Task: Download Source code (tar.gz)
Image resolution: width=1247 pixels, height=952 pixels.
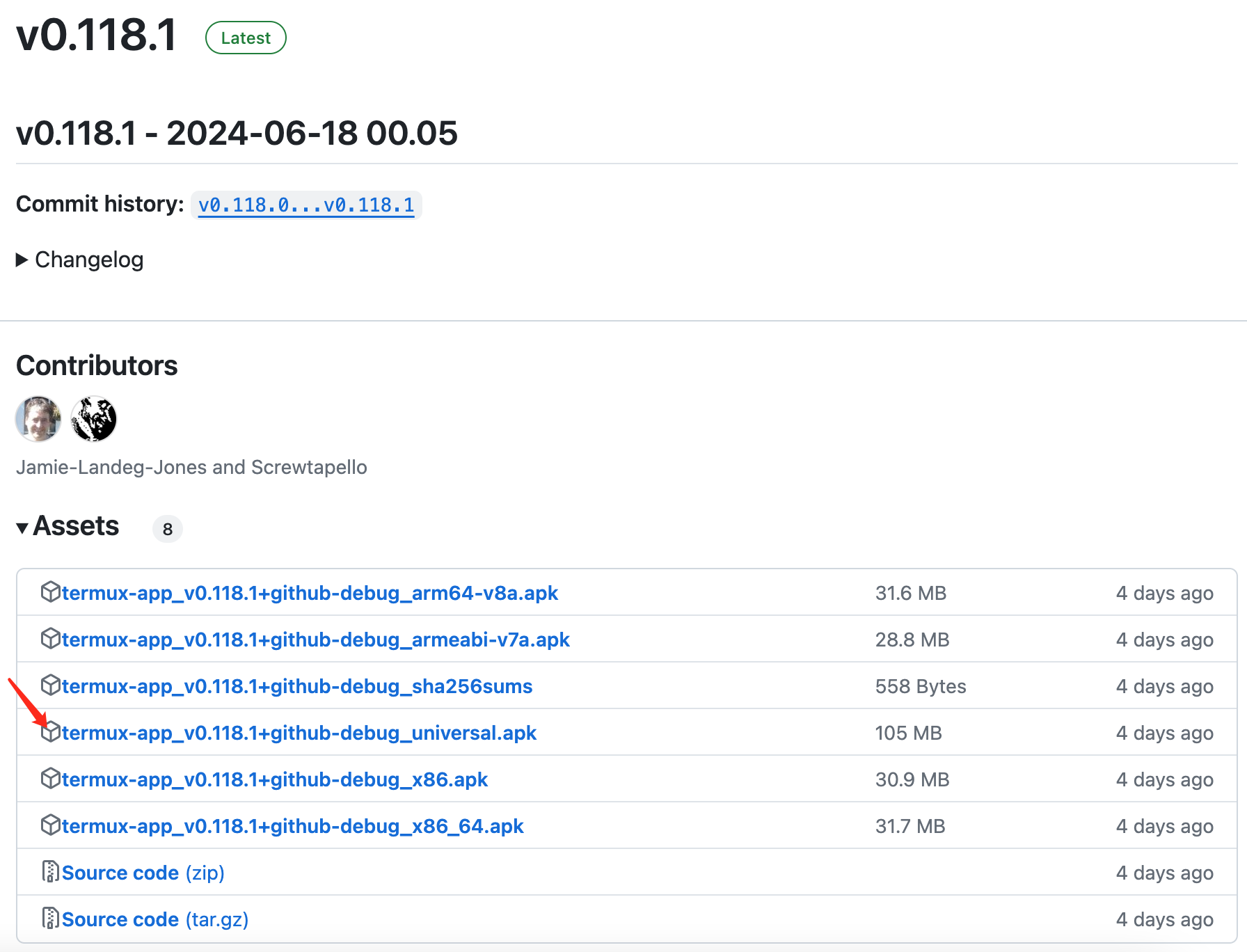Action: pos(155,919)
